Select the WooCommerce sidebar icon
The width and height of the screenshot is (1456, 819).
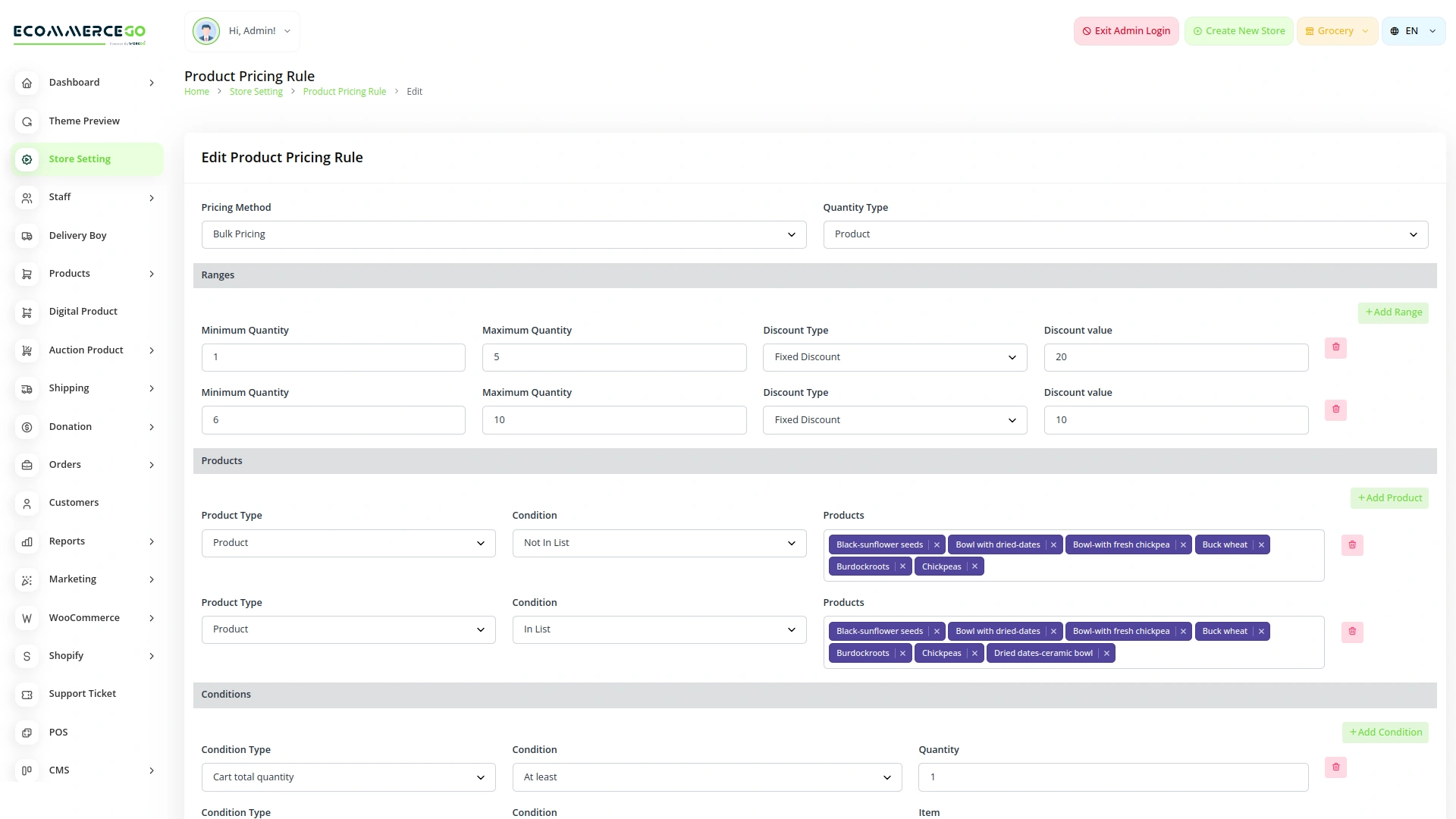pos(27,618)
